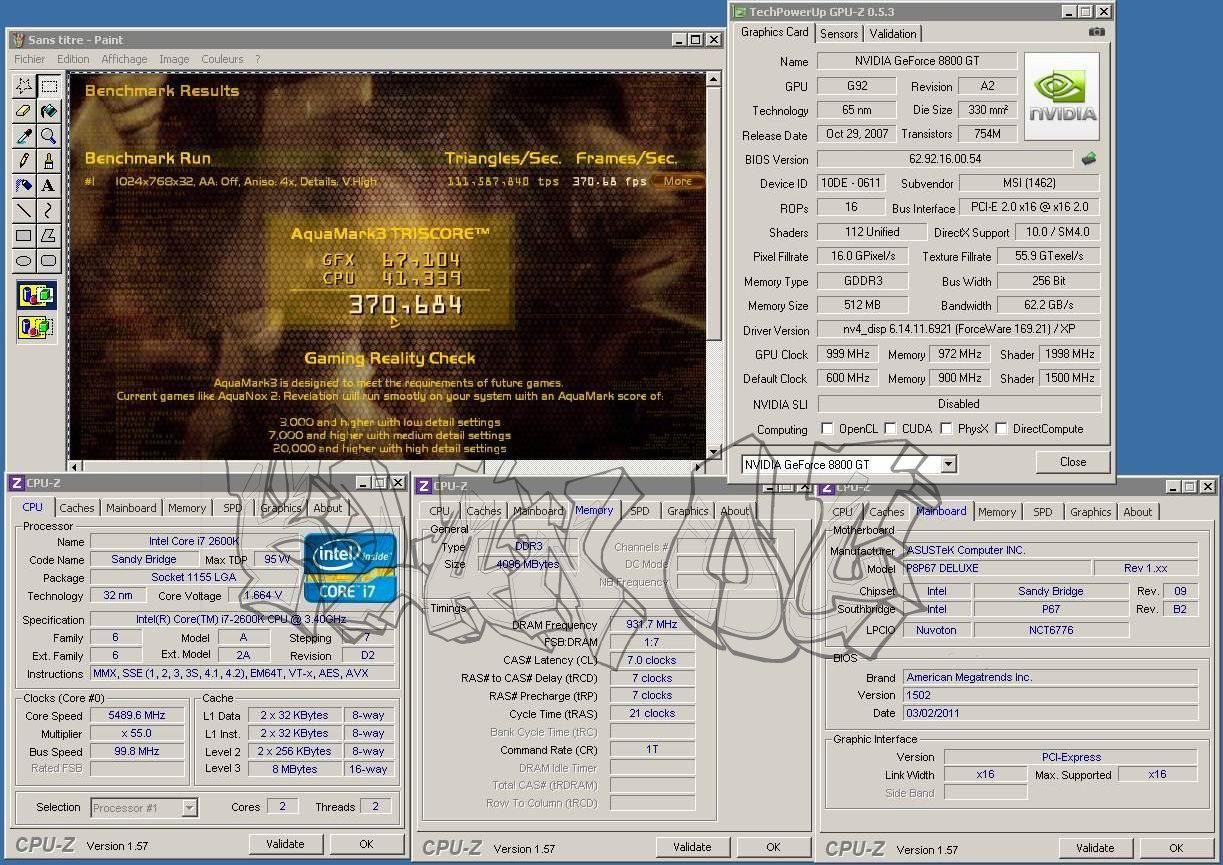Switch to the Sensors tab in GPU-Z
The height and width of the screenshot is (865, 1223).
839,33
